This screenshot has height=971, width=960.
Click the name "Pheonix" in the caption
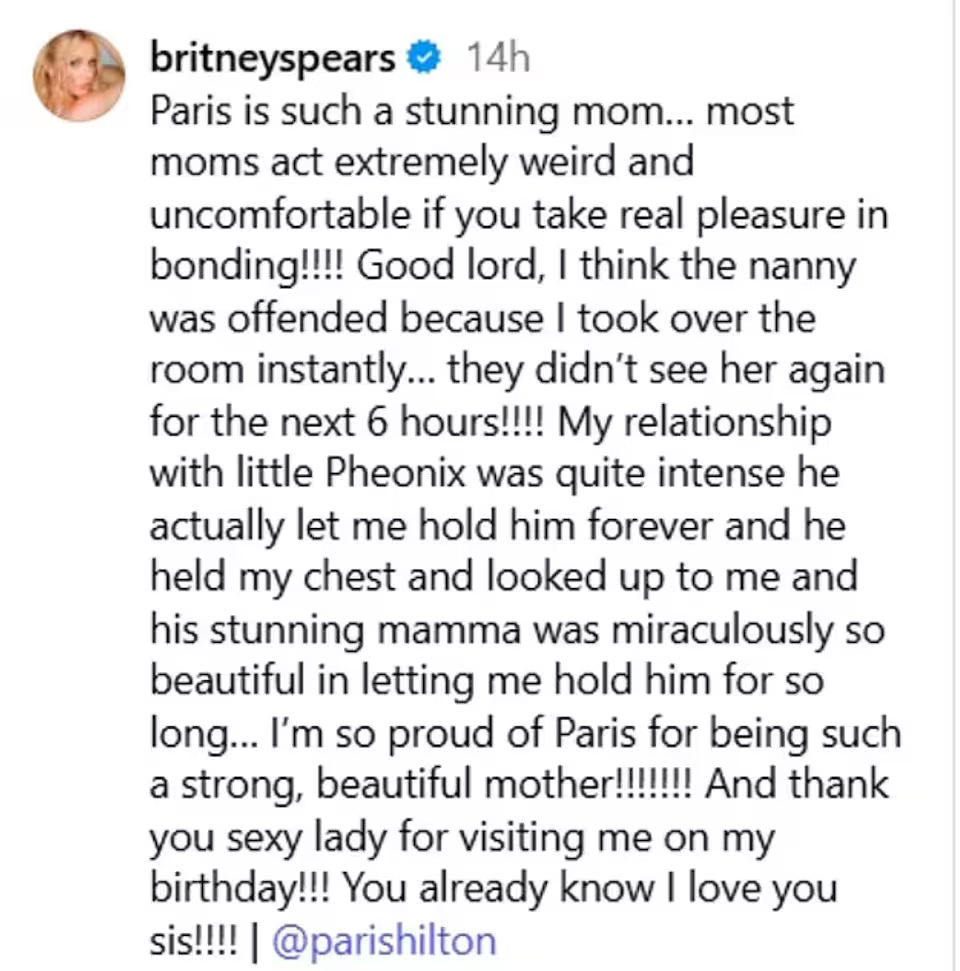point(402,474)
